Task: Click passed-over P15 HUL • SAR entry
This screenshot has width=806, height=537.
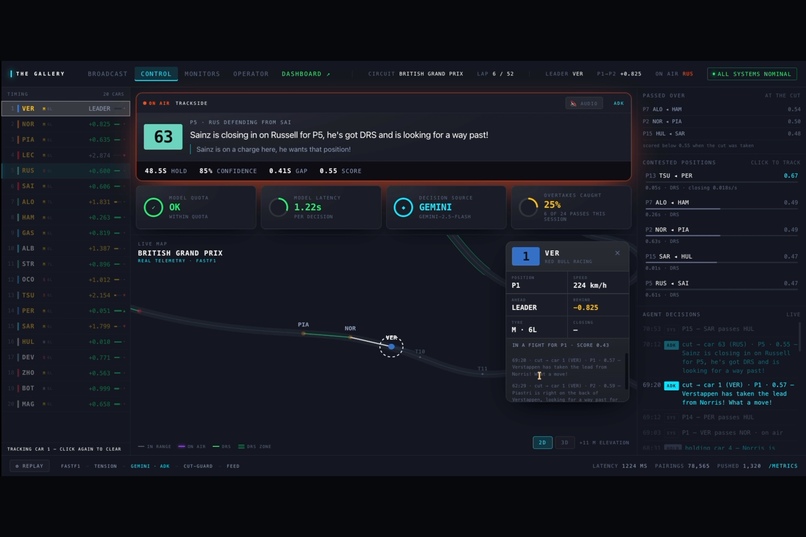Action: [x=722, y=134]
